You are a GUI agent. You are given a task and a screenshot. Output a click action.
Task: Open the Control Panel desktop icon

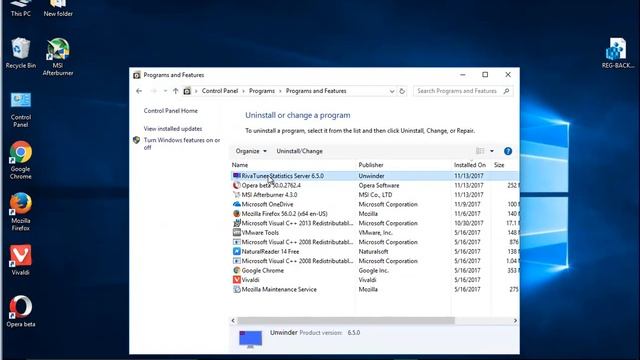point(20,109)
